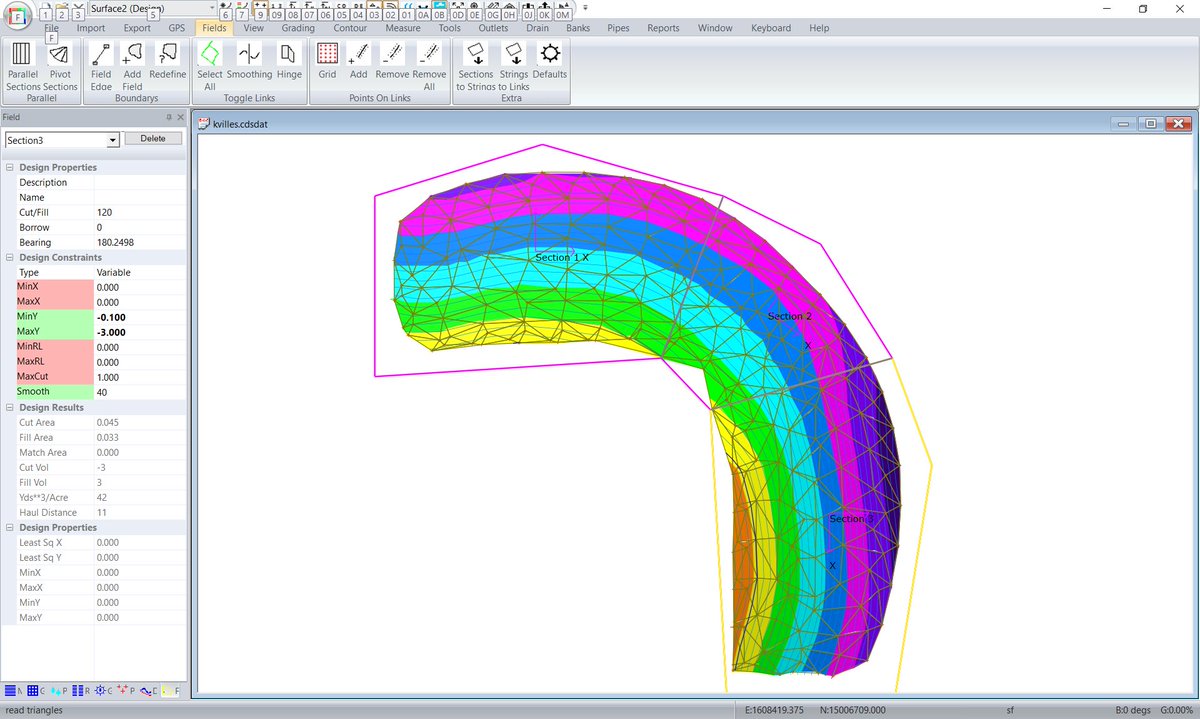Switch to the Reports tab
Viewport: 1200px width, 719px height.
tap(663, 28)
